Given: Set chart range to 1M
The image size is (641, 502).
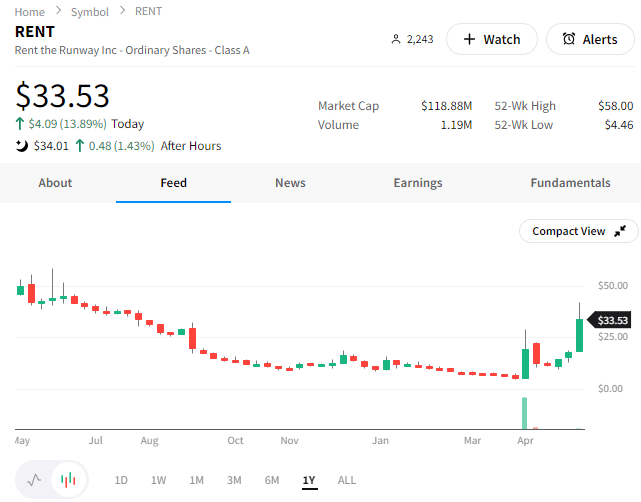Looking at the screenshot, I should (196, 480).
